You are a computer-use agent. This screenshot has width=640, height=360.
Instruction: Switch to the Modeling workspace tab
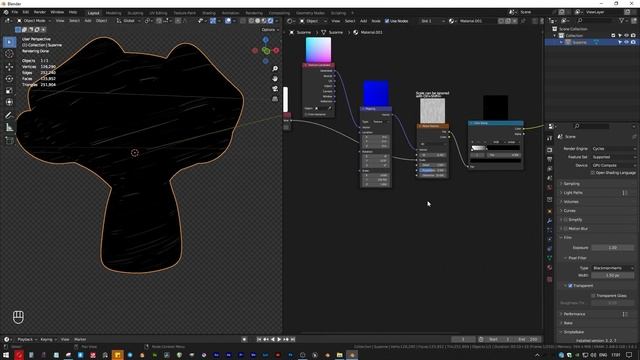[113, 13]
